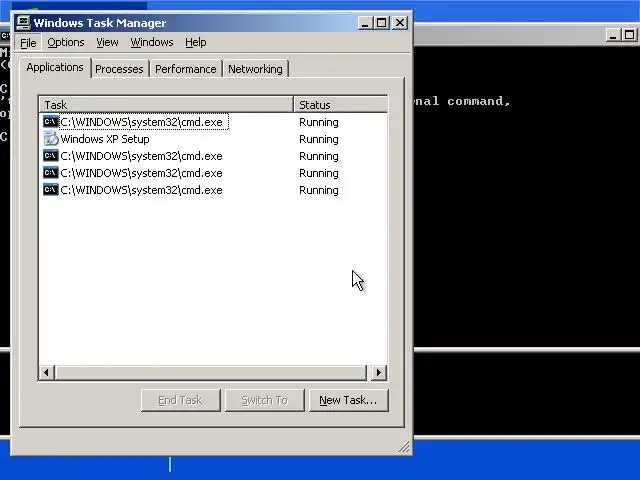Open the View menu
Viewport: 640px width, 480px height.
point(107,42)
